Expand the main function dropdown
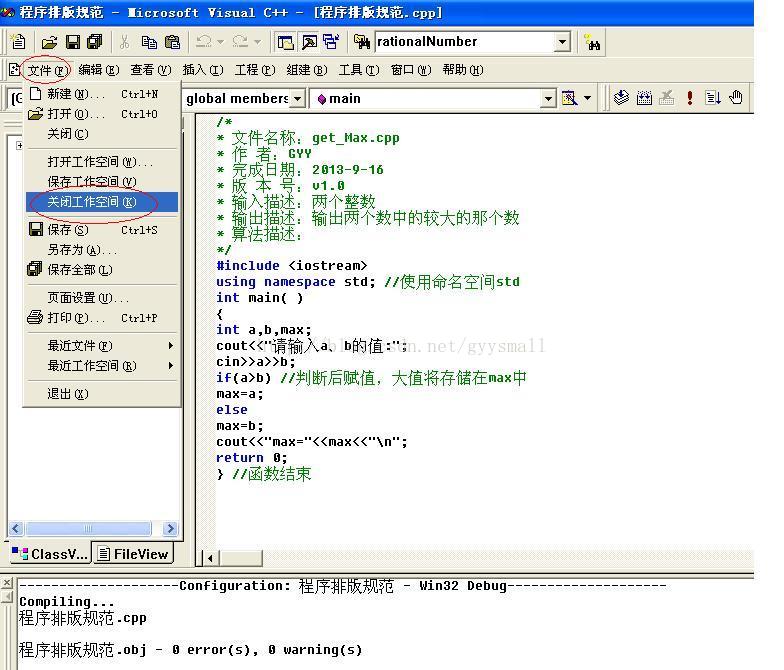This screenshot has height=670, width=784. pyautogui.click(x=548, y=98)
